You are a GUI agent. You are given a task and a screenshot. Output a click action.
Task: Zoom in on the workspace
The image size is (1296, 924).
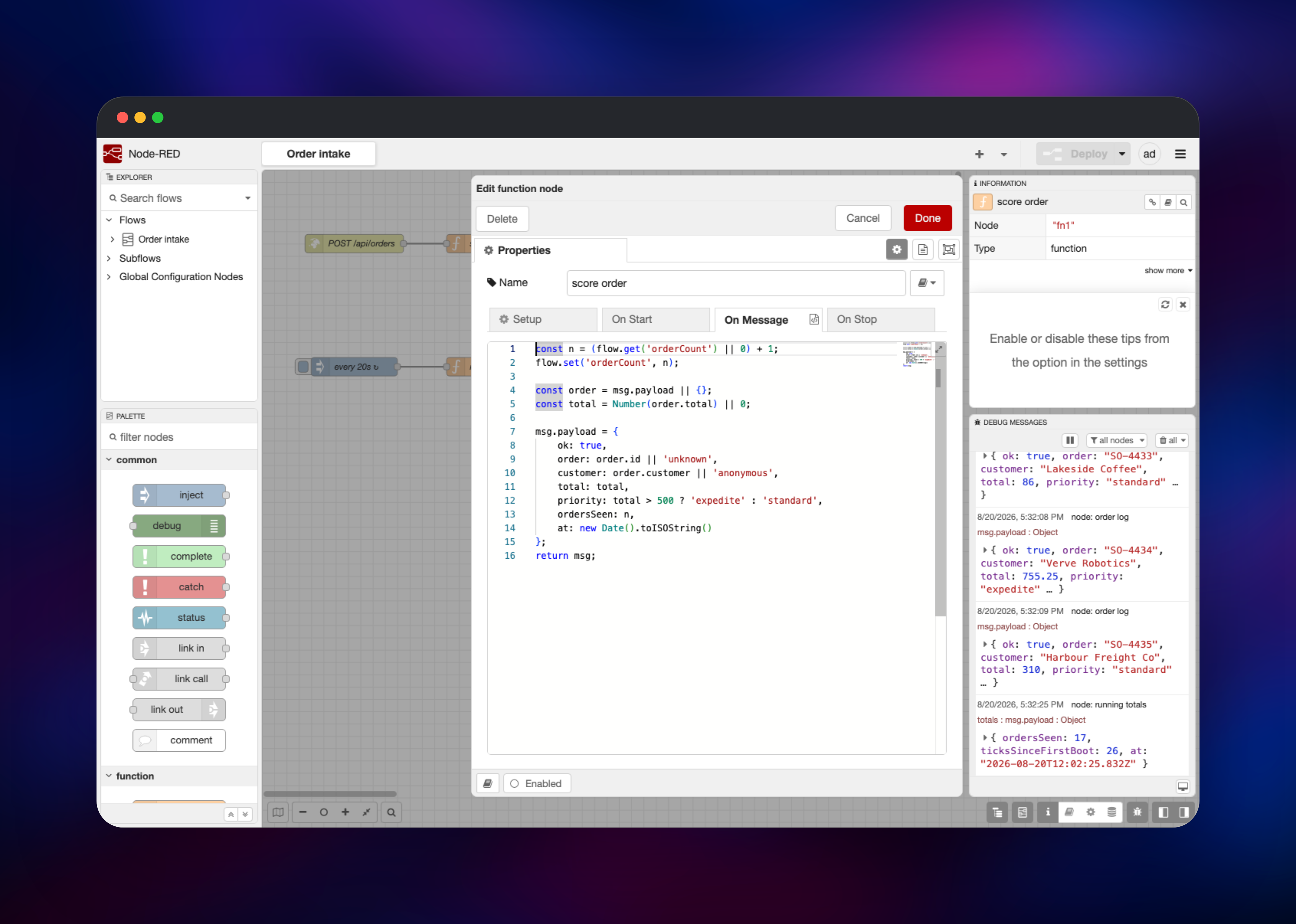tap(345, 812)
